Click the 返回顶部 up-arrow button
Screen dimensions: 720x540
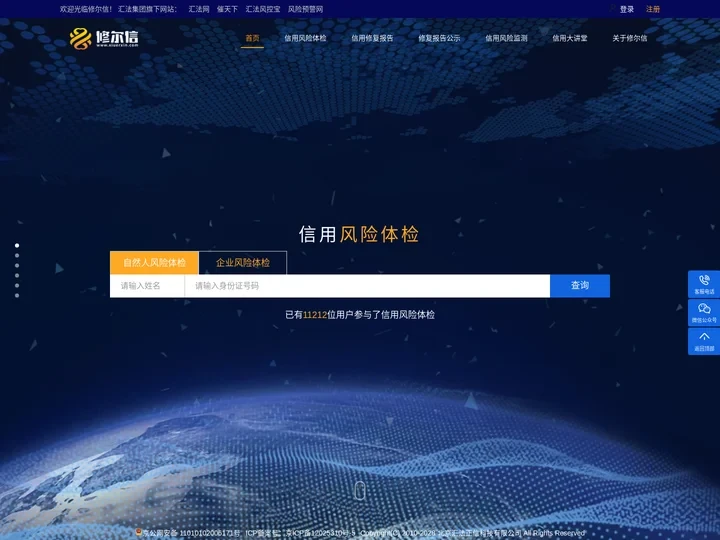703,341
